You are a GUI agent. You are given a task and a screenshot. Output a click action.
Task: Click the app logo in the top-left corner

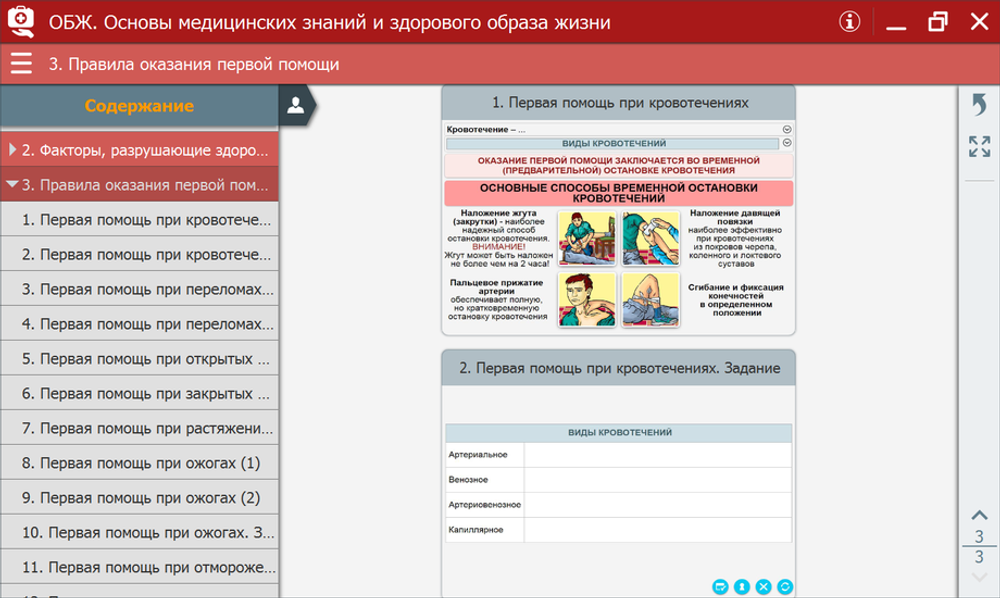tap(22, 20)
